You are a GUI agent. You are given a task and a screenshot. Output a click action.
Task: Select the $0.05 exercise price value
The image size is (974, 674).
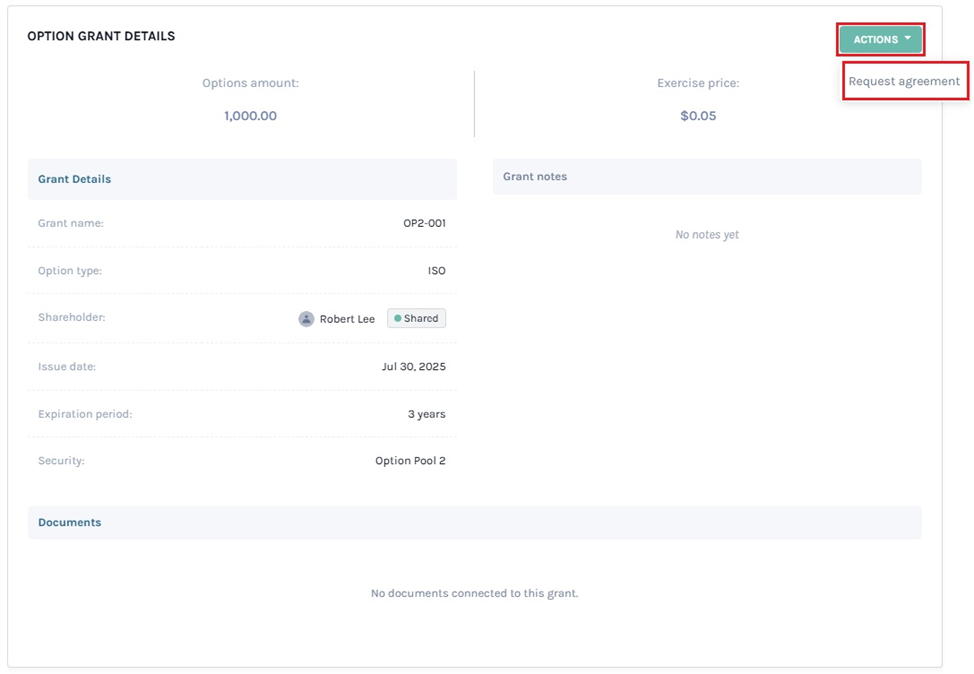(698, 116)
